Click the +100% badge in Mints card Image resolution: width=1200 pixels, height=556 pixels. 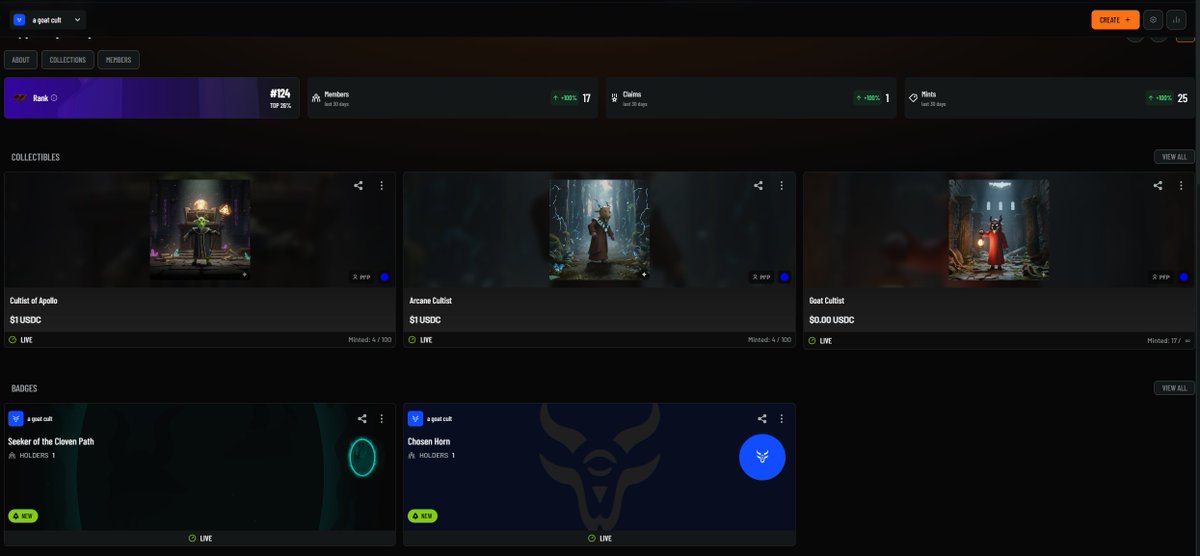click(1159, 98)
